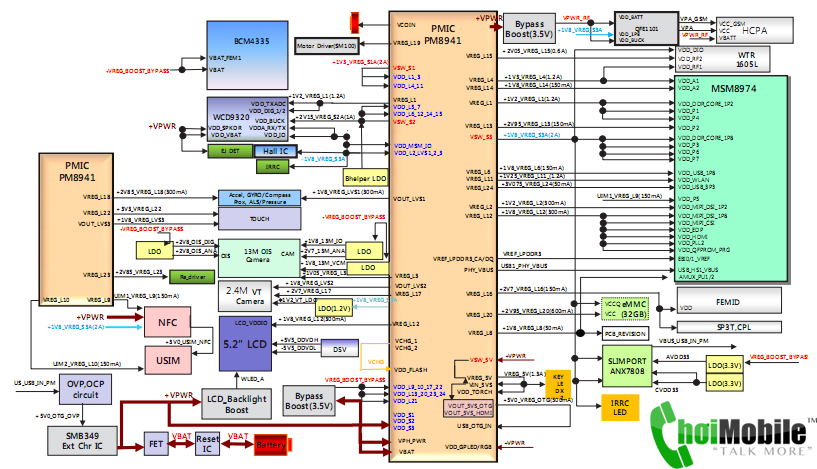Select the QFE1101 block
This screenshot has width=817, height=469.
click(646, 29)
